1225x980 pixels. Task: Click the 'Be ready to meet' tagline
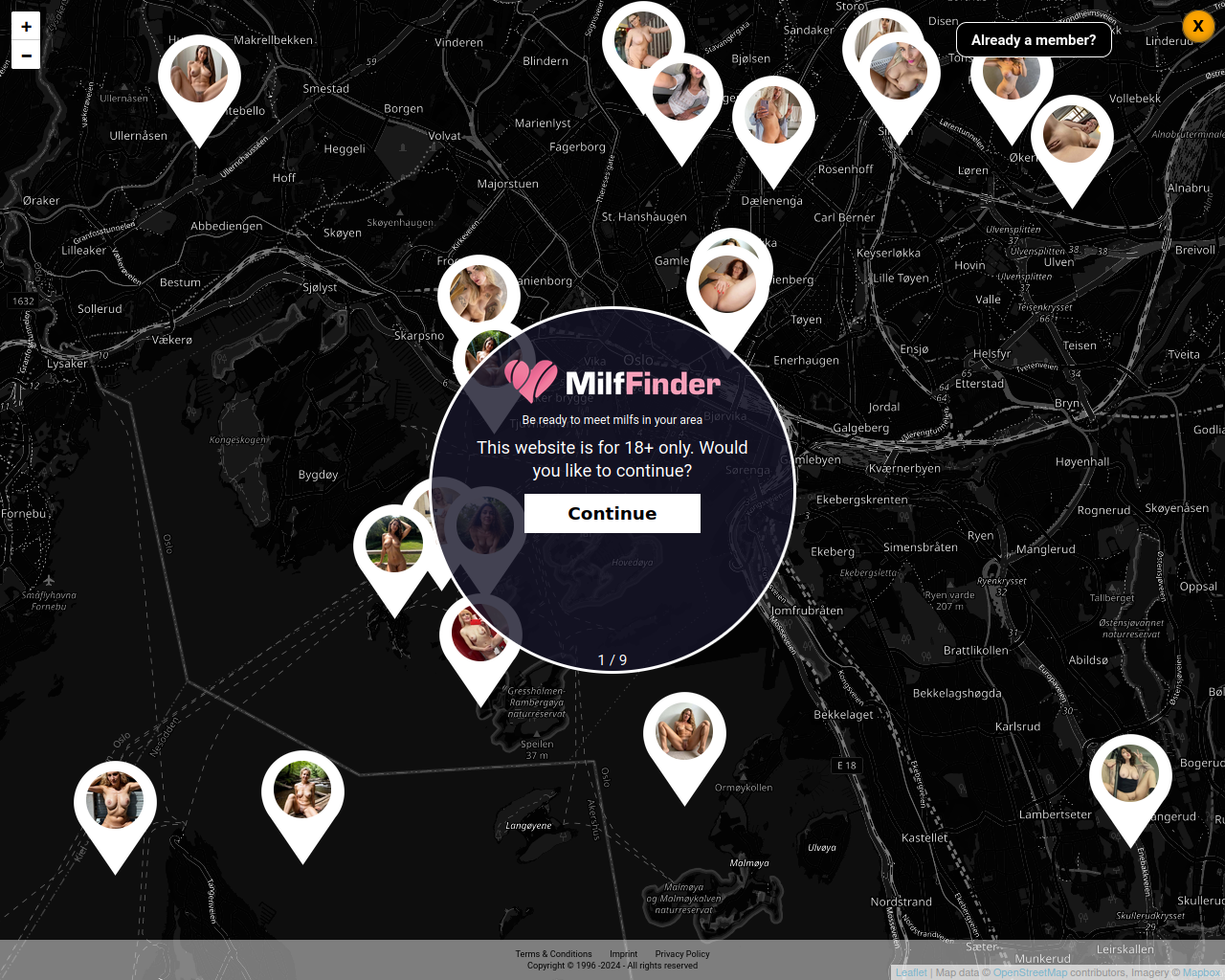(612, 420)
